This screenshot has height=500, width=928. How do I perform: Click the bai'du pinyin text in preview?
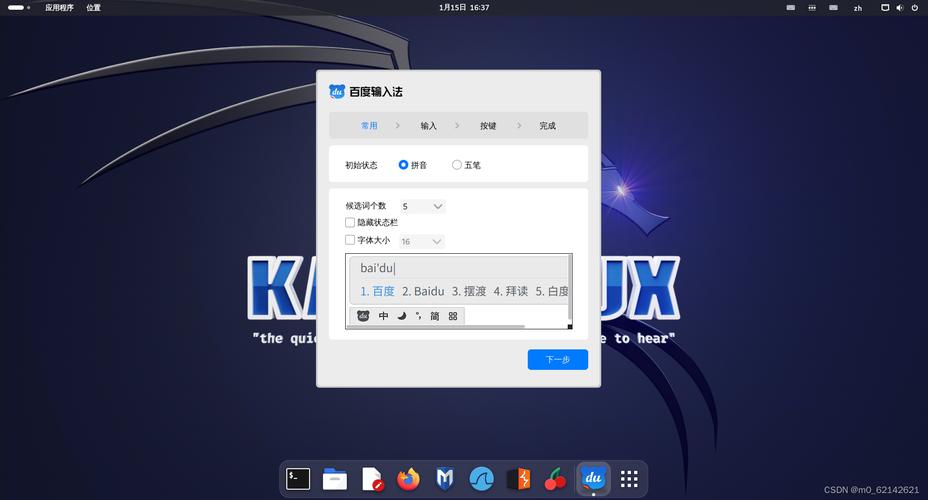pos(377,268)
